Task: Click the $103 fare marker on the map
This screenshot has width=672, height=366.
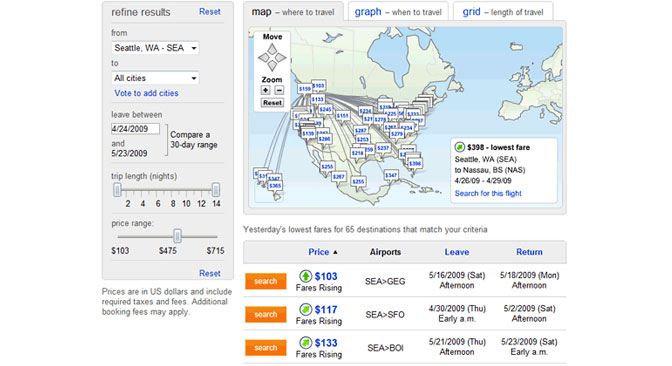Action: click(x=318, y=86)
